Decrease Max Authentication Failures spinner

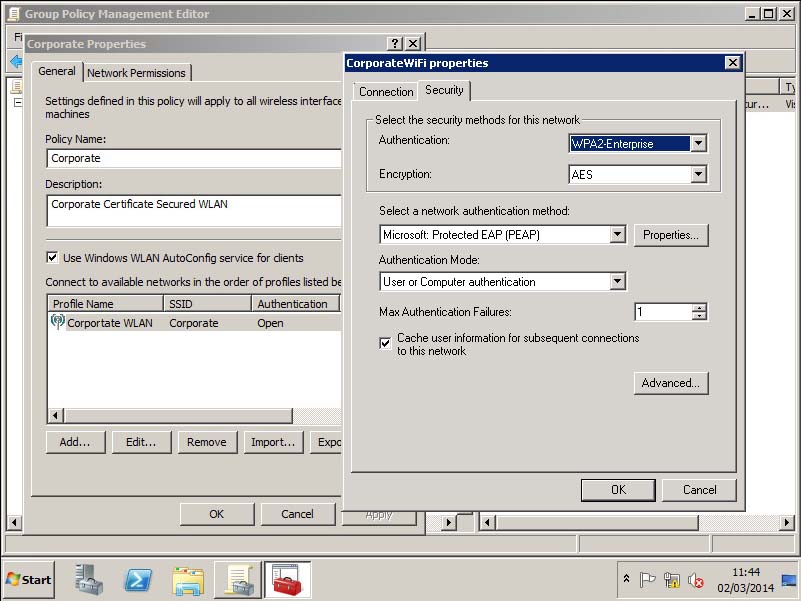pos(699,316)
